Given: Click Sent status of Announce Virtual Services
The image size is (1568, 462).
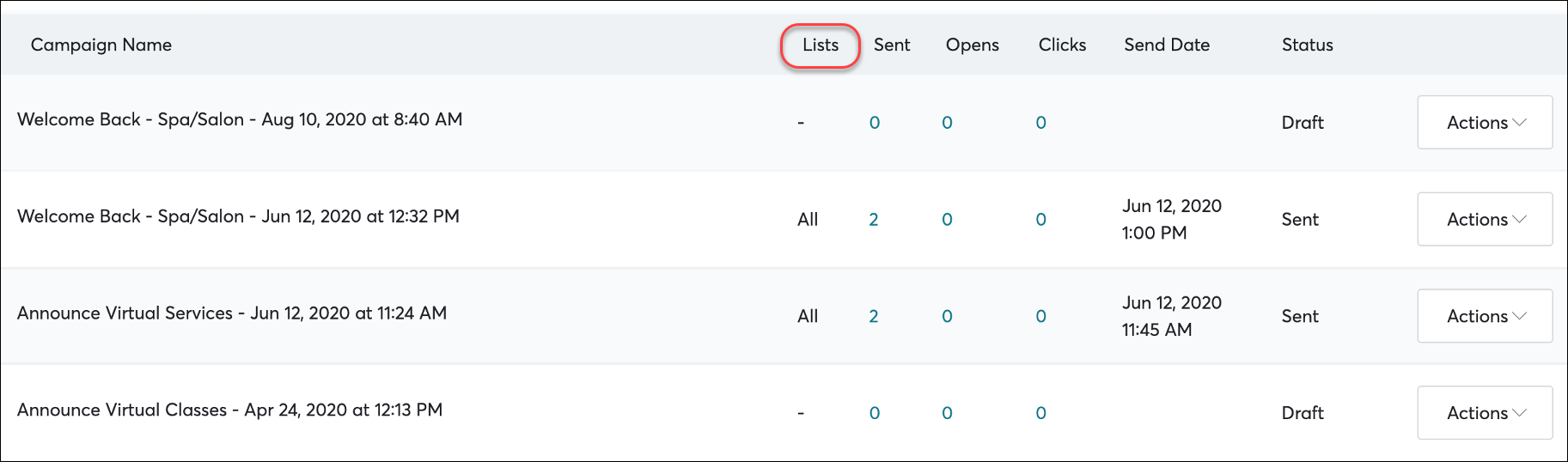Looking at the screenshot, I should pos(1300,317).
